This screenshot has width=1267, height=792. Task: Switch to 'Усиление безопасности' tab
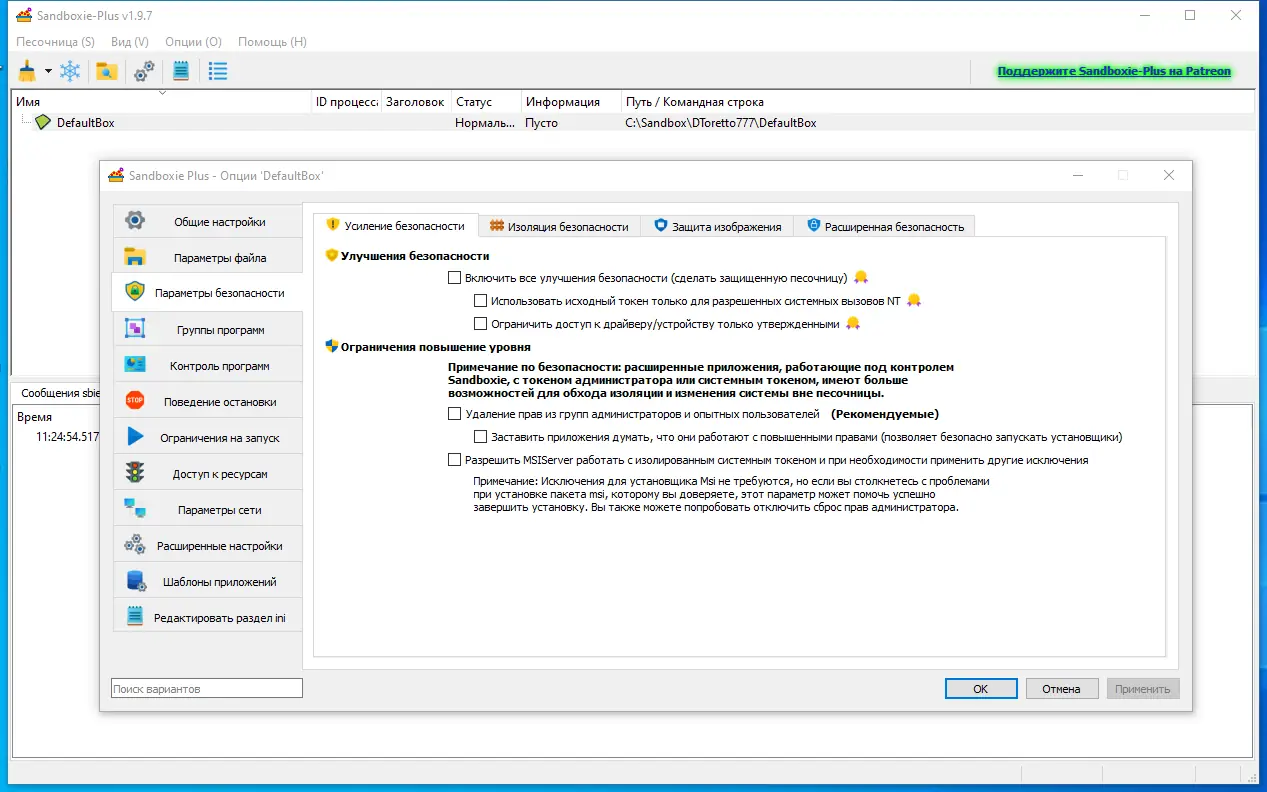(396, 226)
